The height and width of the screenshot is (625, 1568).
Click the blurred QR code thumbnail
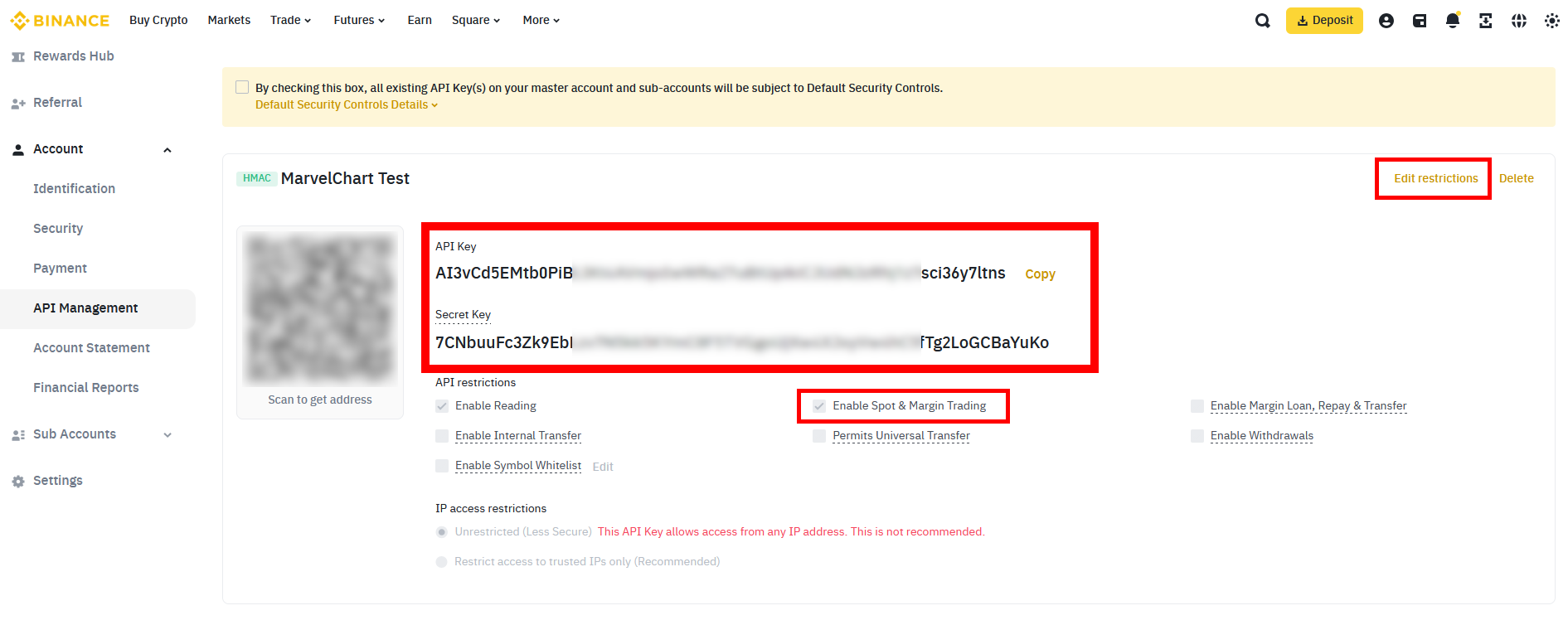(320, 308)
